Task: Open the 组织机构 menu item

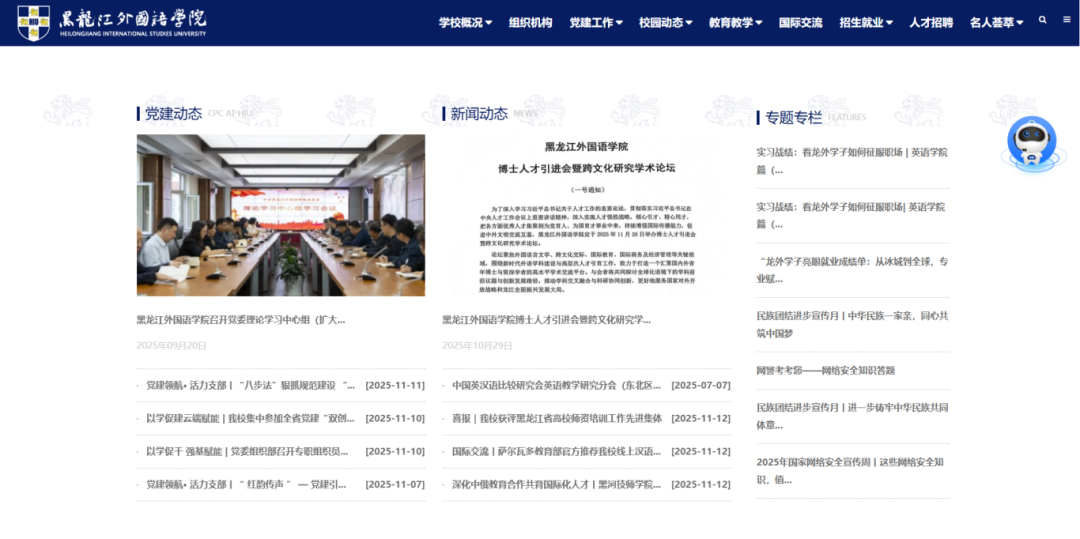Action: click(x=530, y=23)
